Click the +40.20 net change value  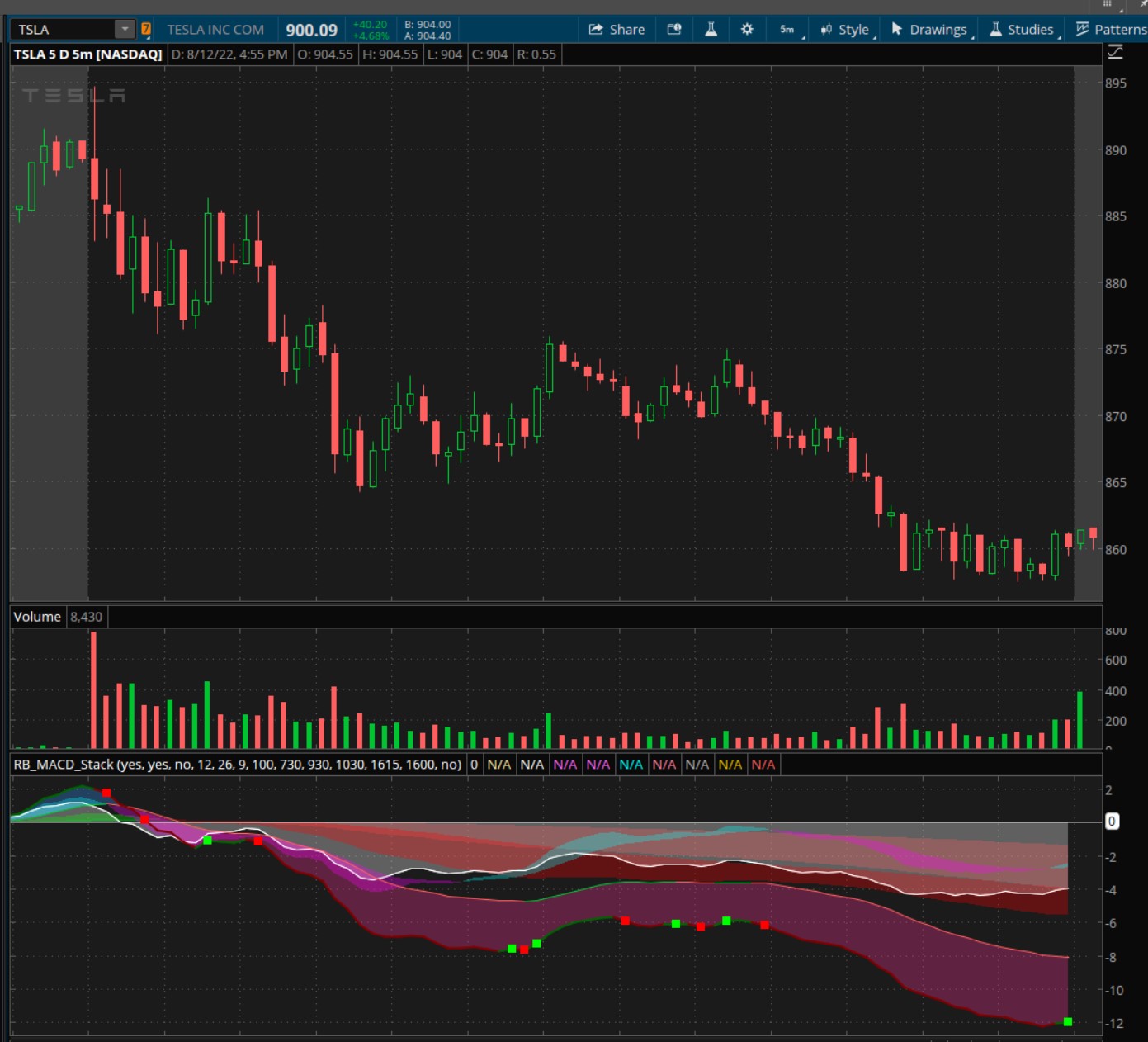pyautogui.click(x=370, y=25)
